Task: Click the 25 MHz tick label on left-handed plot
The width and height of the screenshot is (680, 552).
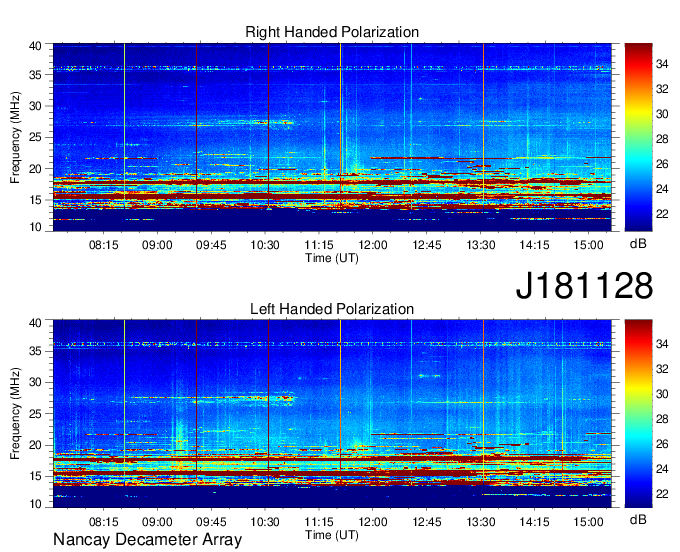Action: (35, 414)
